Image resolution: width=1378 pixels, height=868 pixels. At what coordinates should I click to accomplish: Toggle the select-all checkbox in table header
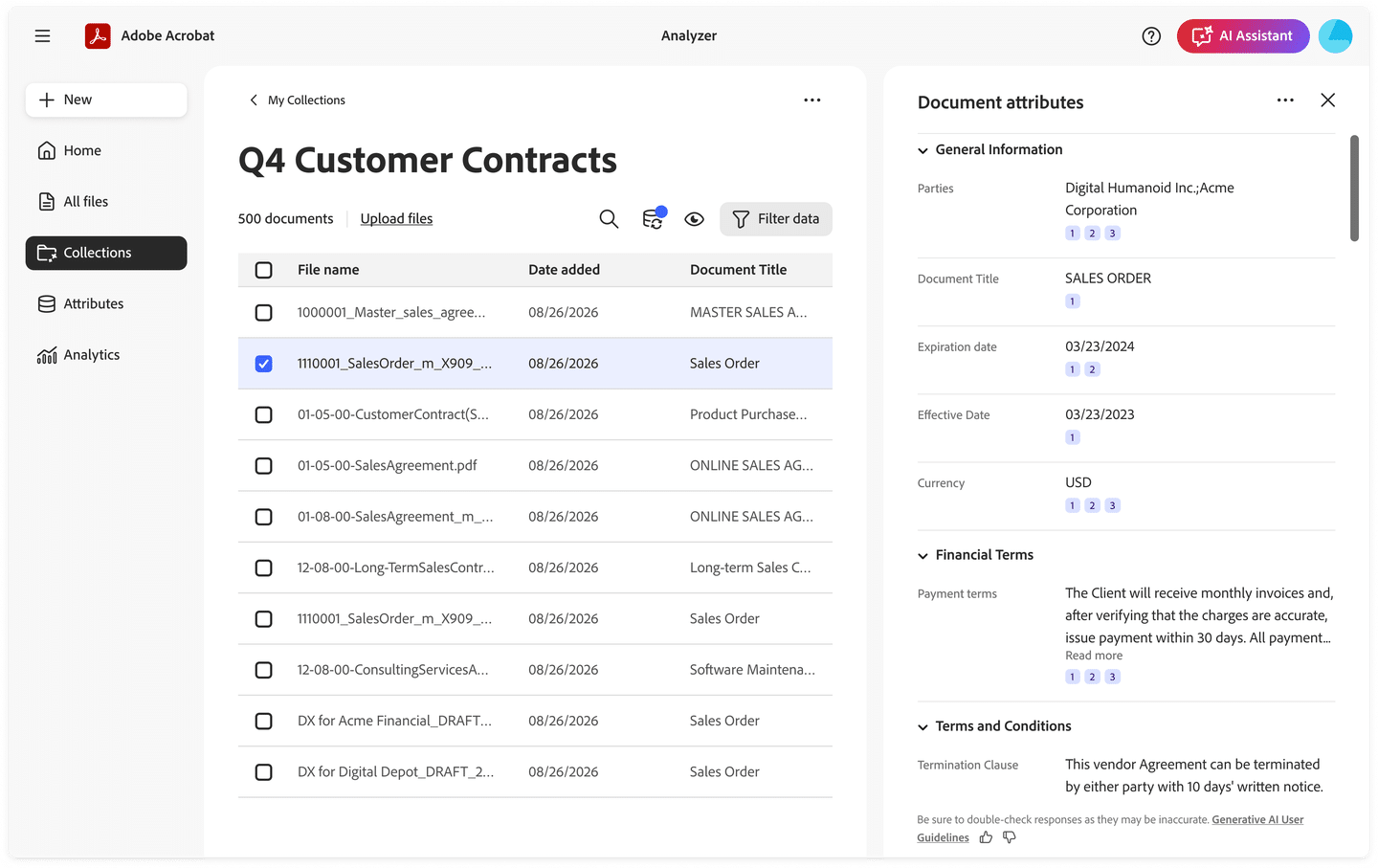coord(264,270)
